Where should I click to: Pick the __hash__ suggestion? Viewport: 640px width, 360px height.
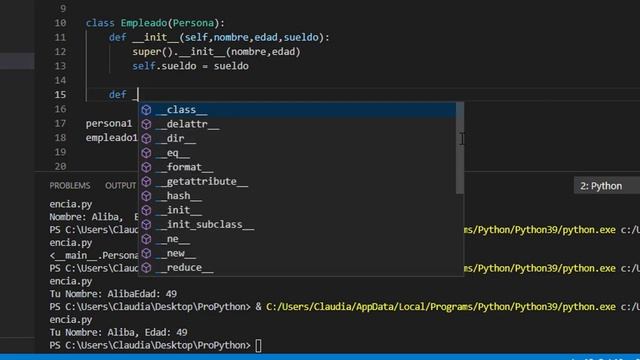[x=298, y=196]
